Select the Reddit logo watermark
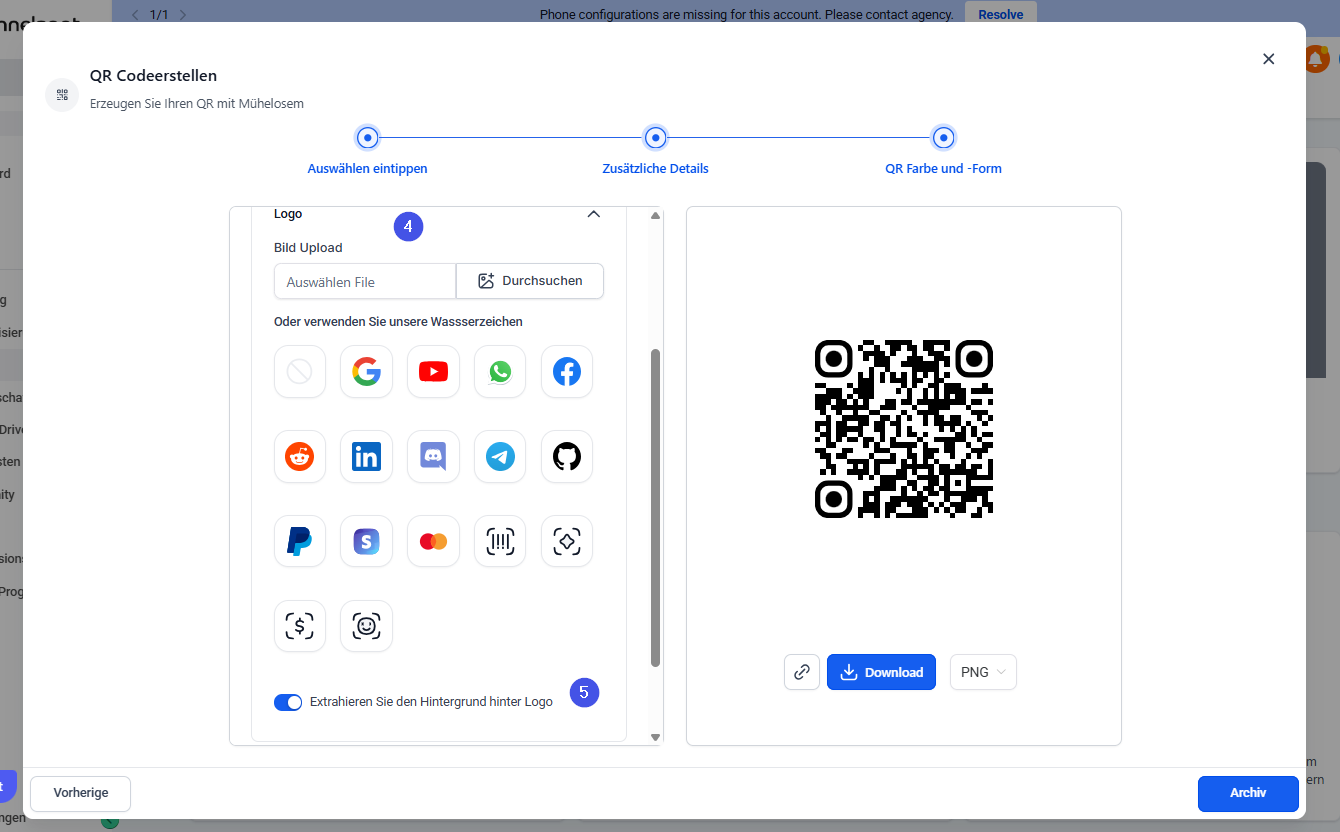This screenshot has width=1340, height=832. tap(300, 457)
